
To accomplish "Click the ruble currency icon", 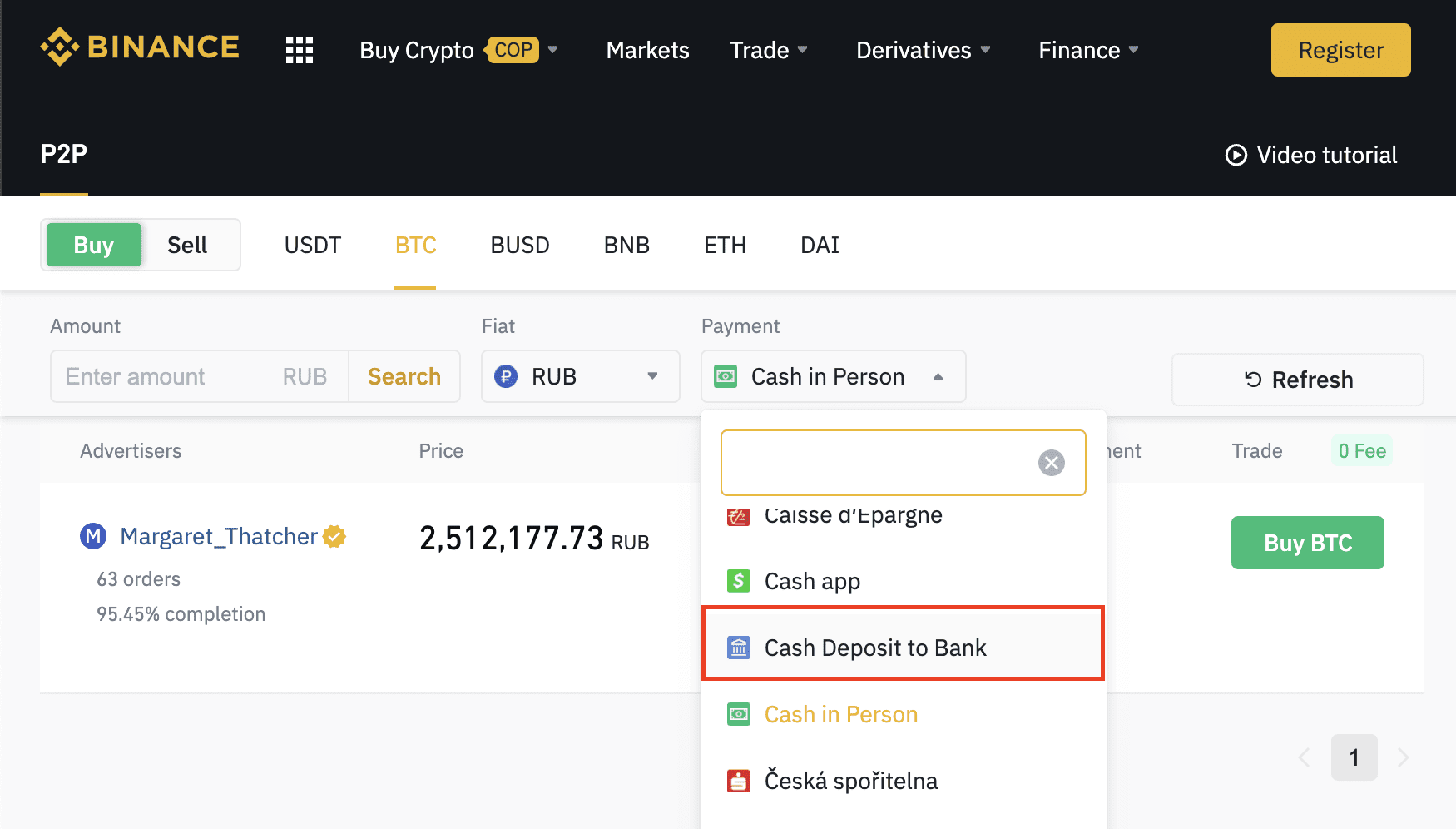I will 506,376.
